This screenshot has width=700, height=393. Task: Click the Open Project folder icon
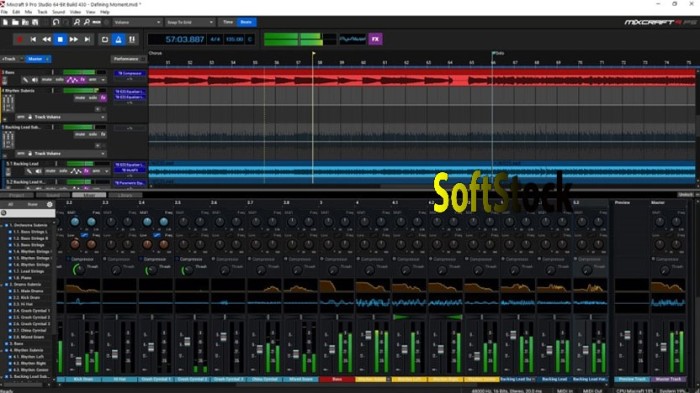(15, 22)
